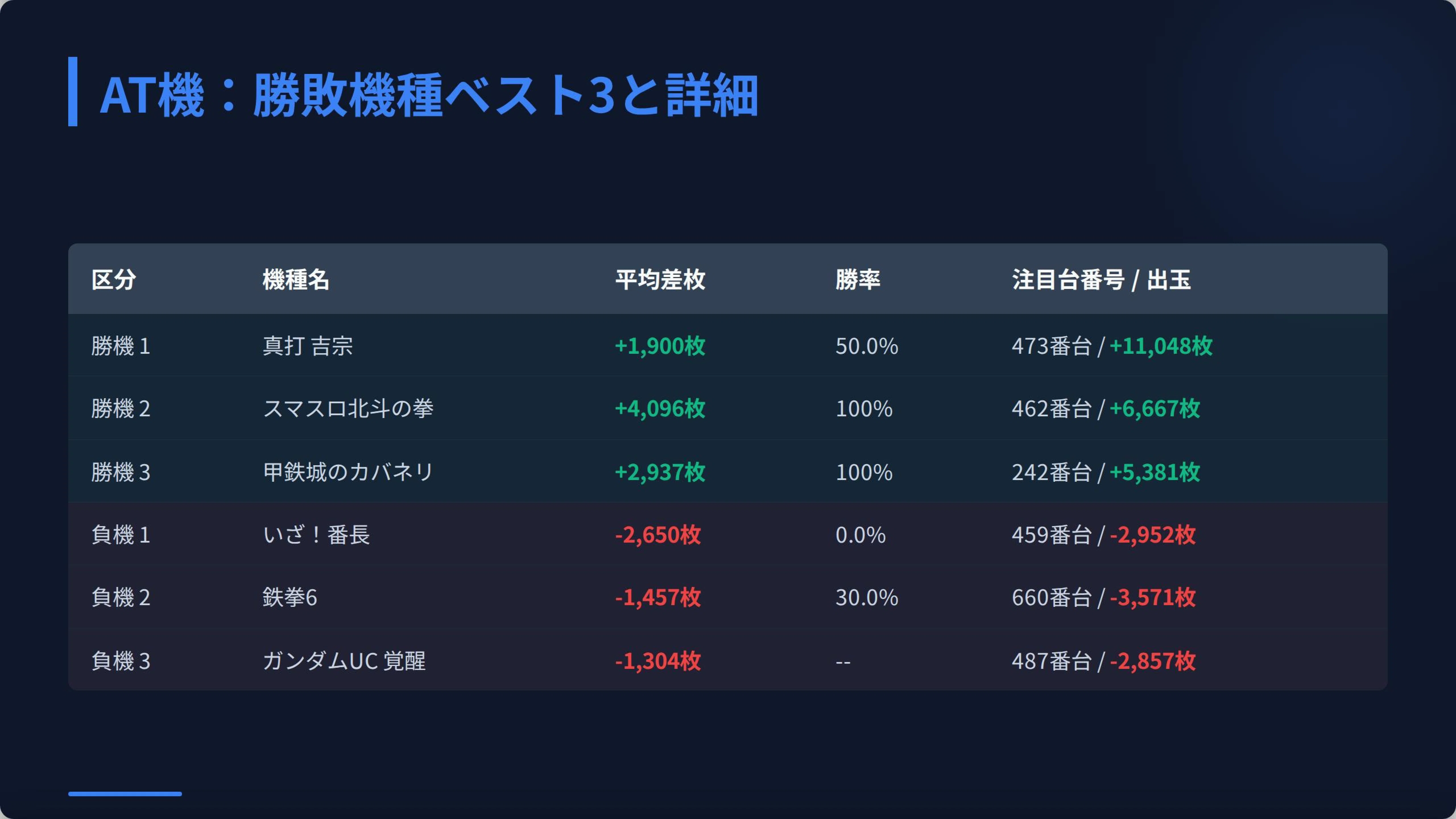Screen dimensions: 1456x819
Task: Select the 区分 column header
Action: [114, 279]
